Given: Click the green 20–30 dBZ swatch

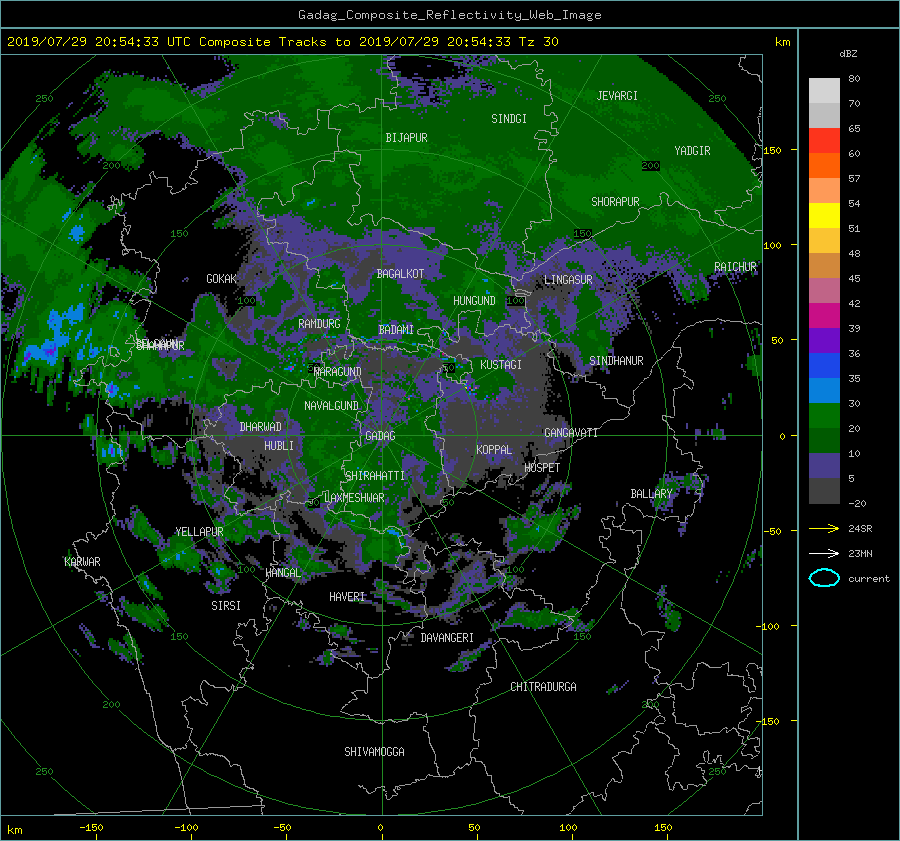Looking at the screenshot, I should click(x=824, y=416).
